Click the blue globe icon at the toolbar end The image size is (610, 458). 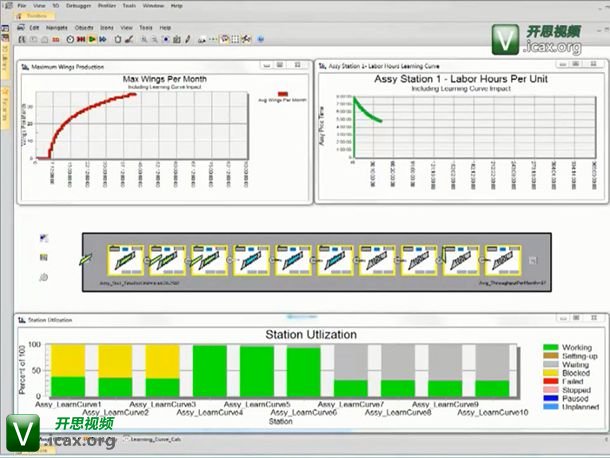261,39
